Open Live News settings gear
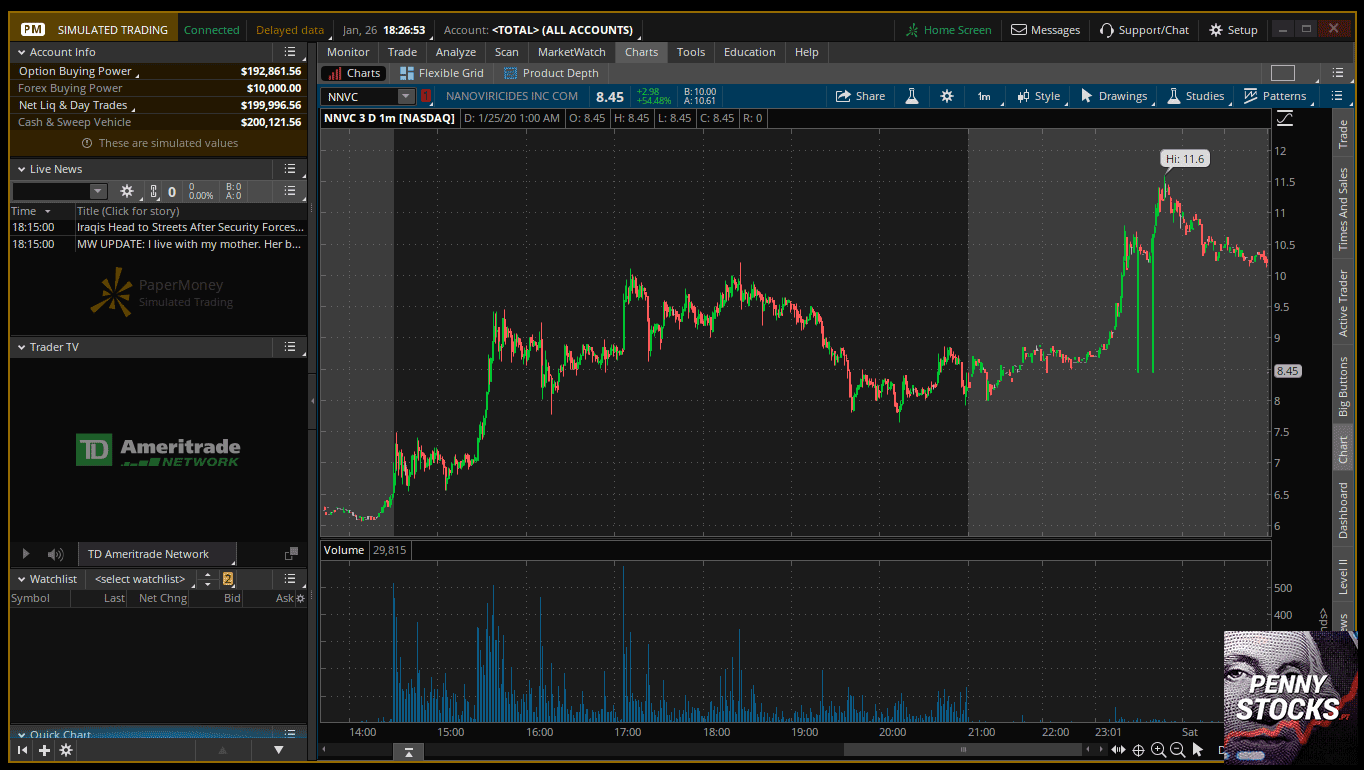Viewport: 1364px width, 770px height. tap(127, 191)
